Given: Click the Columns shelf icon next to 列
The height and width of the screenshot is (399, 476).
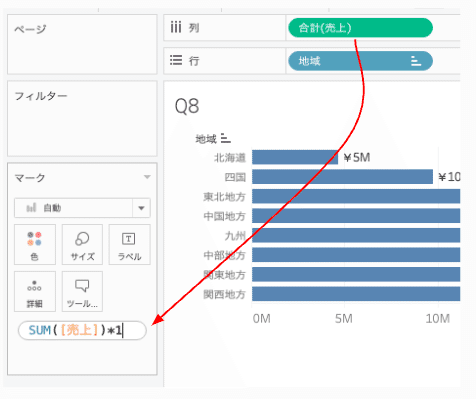Looking at the screenshot, I should [176, 27].
